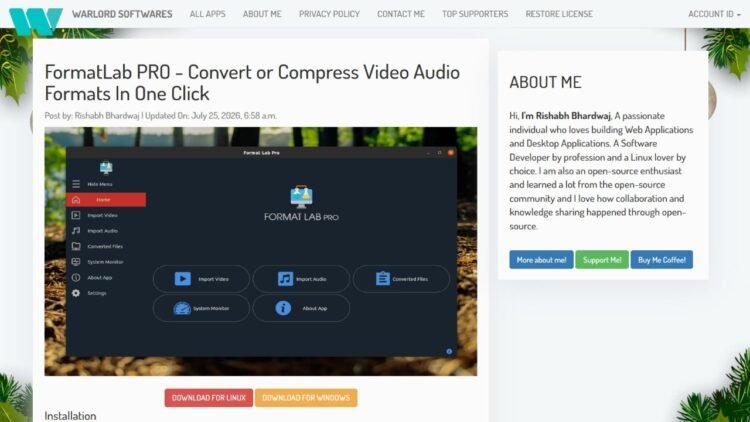Click the About App info sidebar icon

[76, 278]
